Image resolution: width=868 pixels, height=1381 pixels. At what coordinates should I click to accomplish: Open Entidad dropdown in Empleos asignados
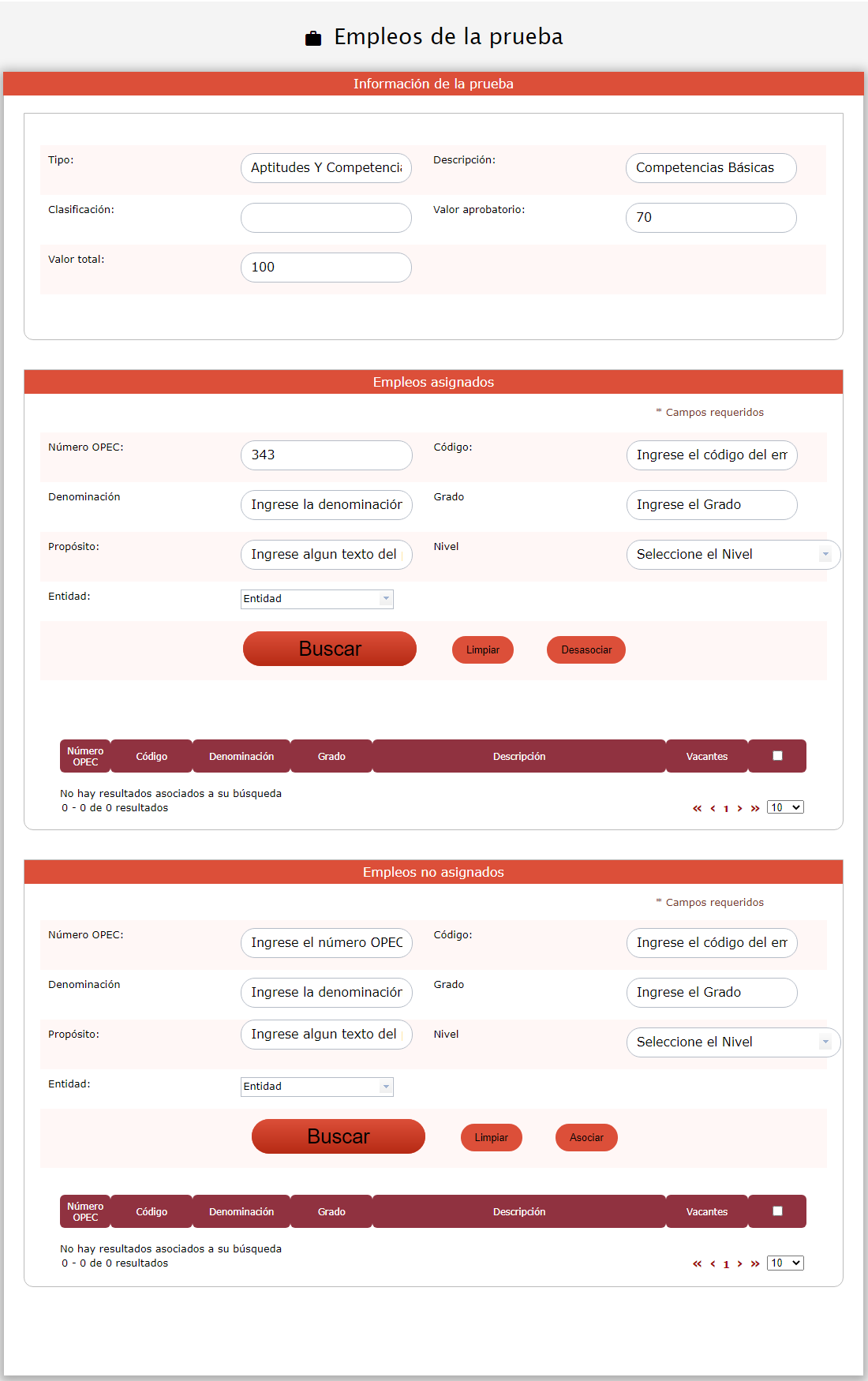pos(316,599)
